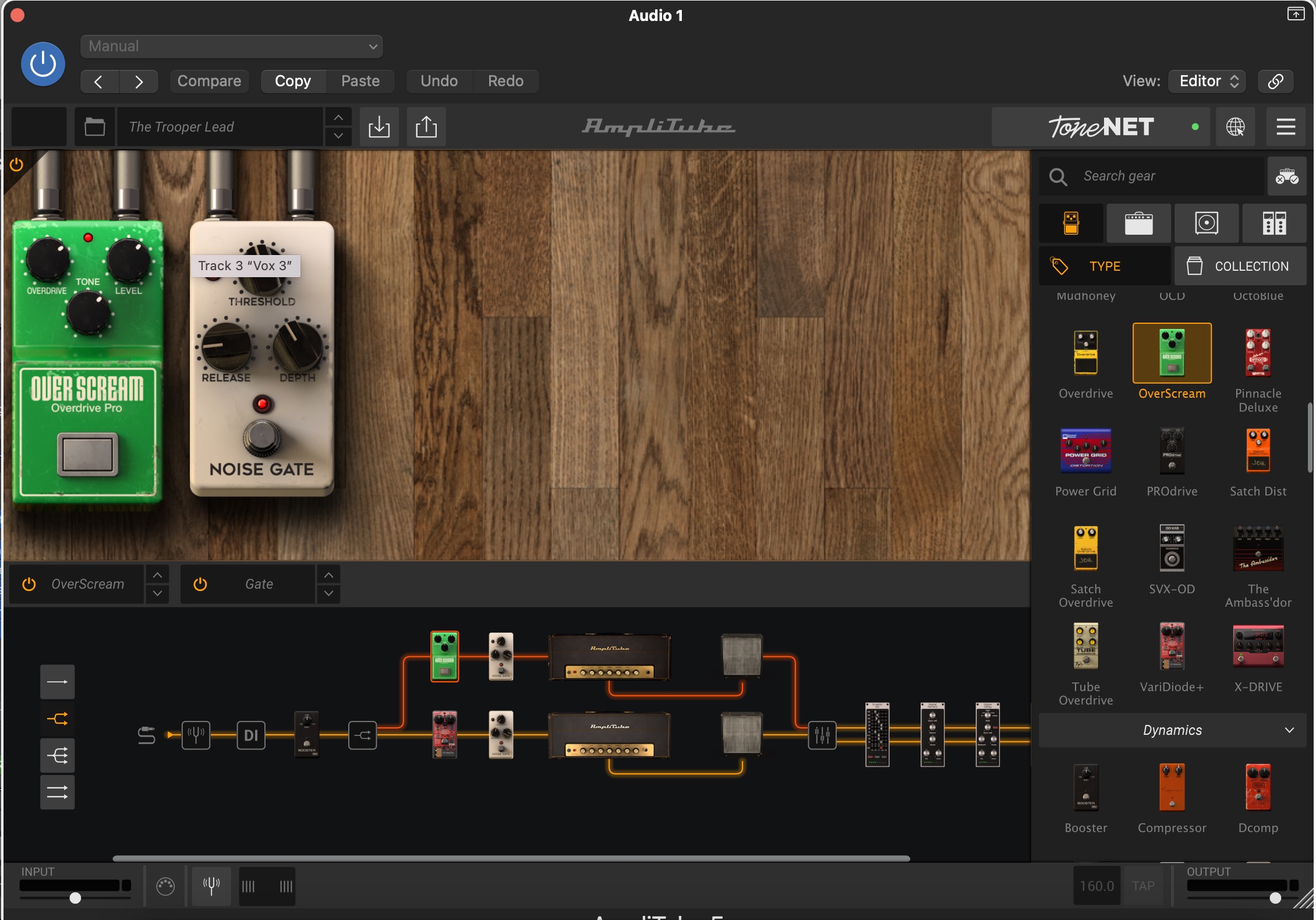Open the preset browser folder icon

click(x=94, y=126)
